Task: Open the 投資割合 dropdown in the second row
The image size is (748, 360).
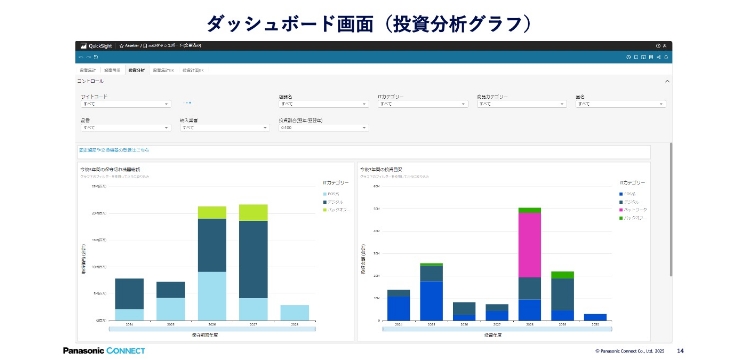Action: 323,128
